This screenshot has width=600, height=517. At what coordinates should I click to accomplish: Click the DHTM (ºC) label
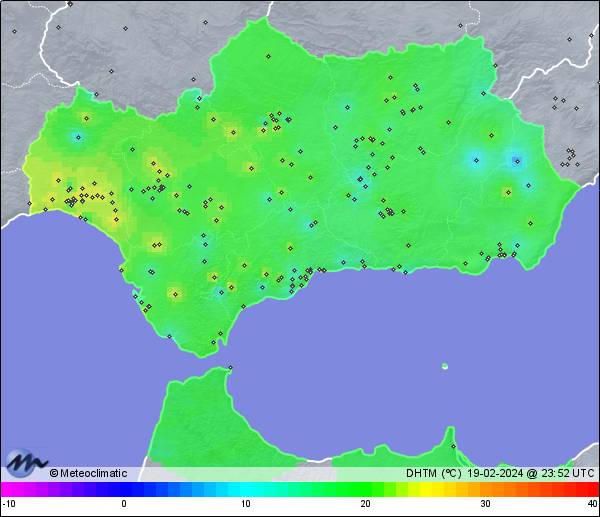point(434,473)
